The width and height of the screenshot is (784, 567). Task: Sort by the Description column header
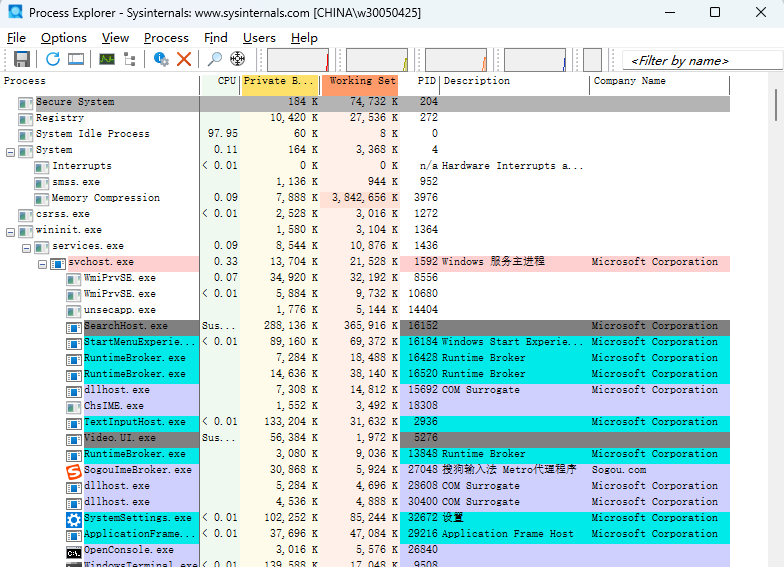point(514,84)
